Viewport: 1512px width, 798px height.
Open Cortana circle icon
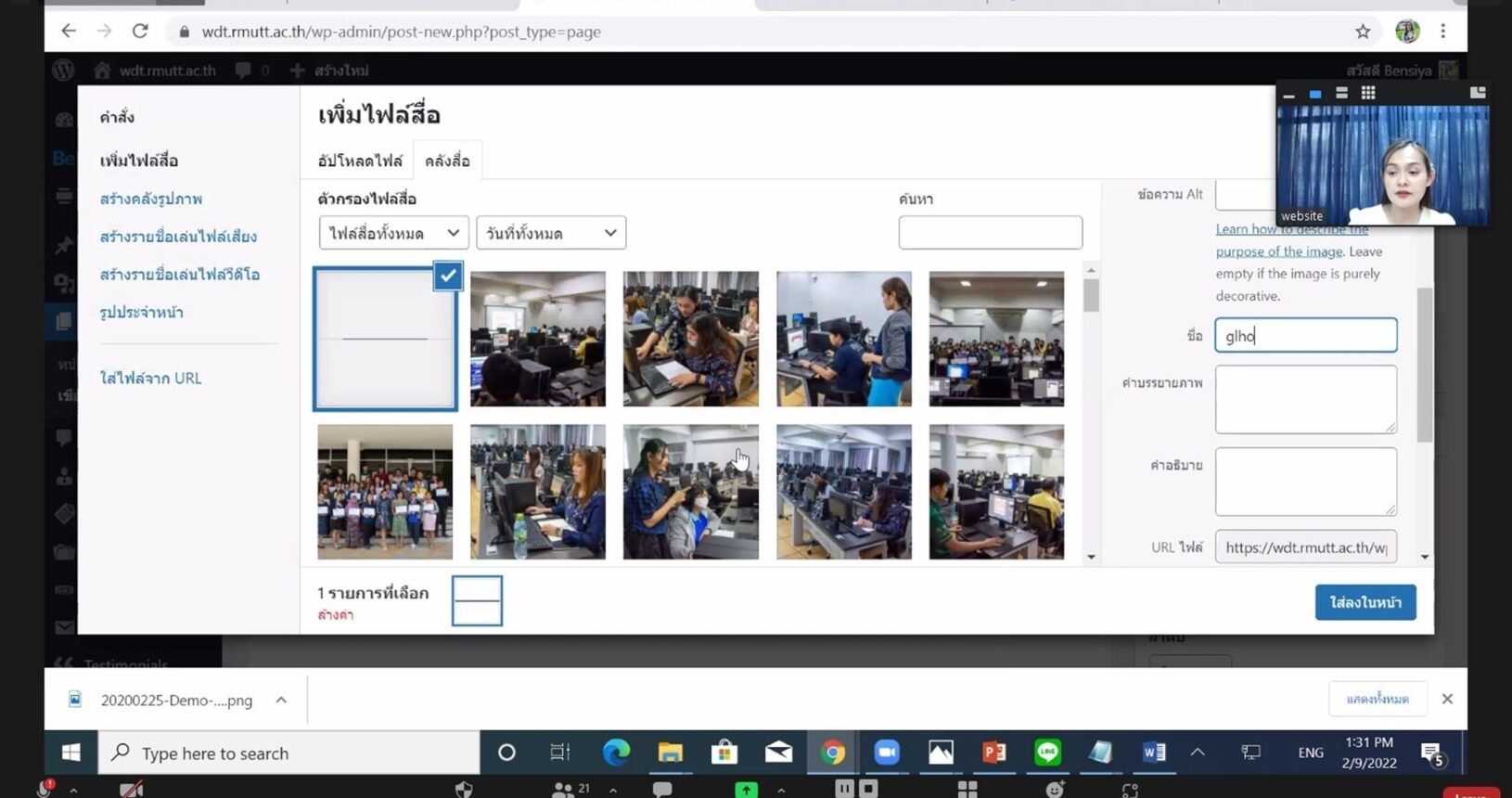pos(506,753)
